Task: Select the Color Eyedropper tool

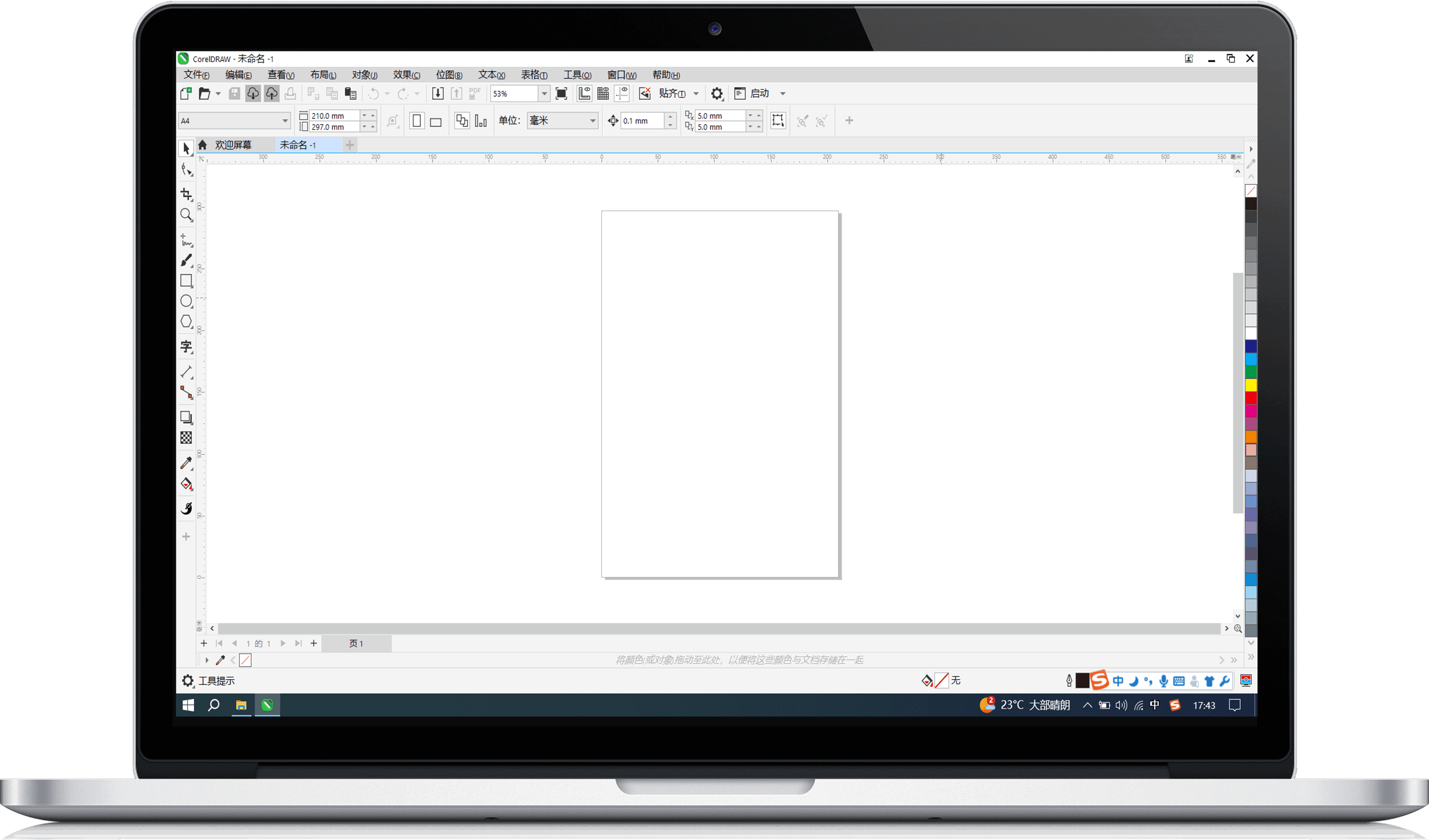Action: click(x=186, y=463)
